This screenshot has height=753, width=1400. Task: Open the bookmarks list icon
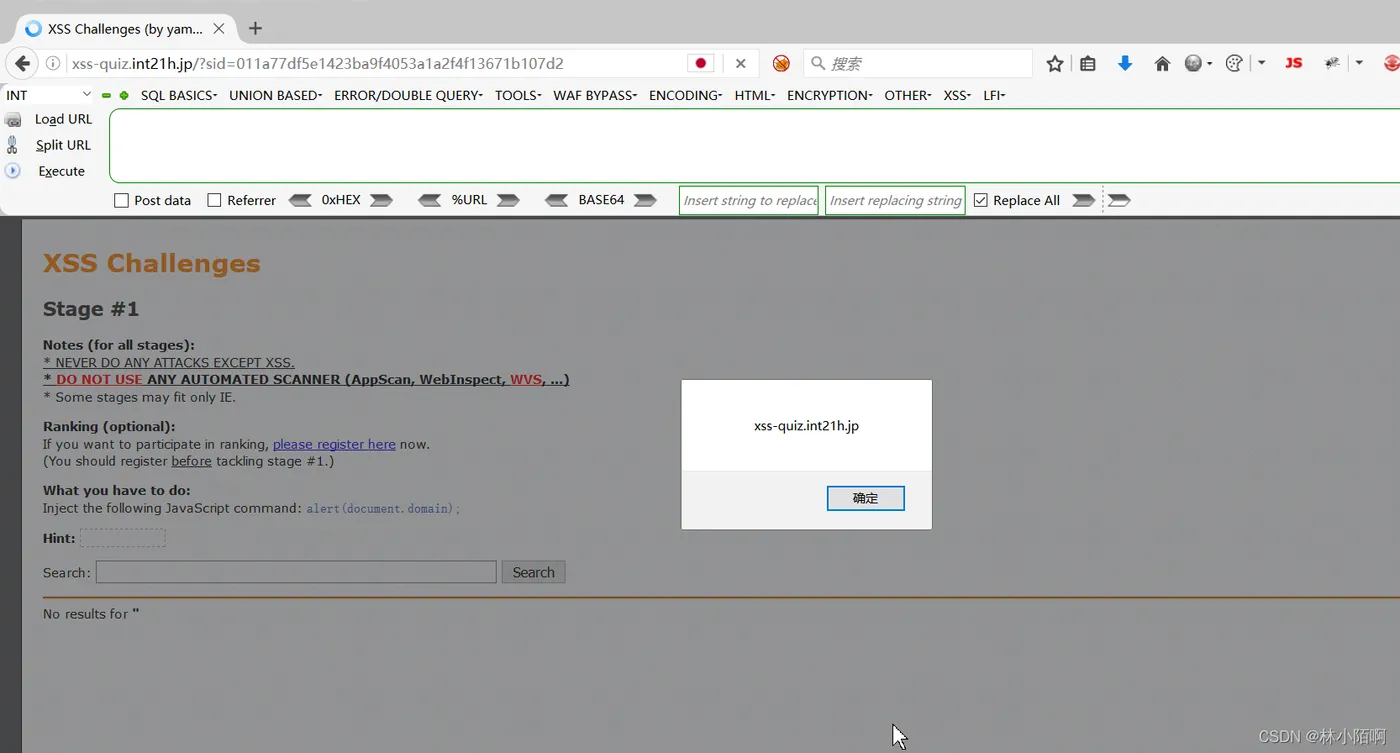pyautogui.click(x=1088, y=63)
